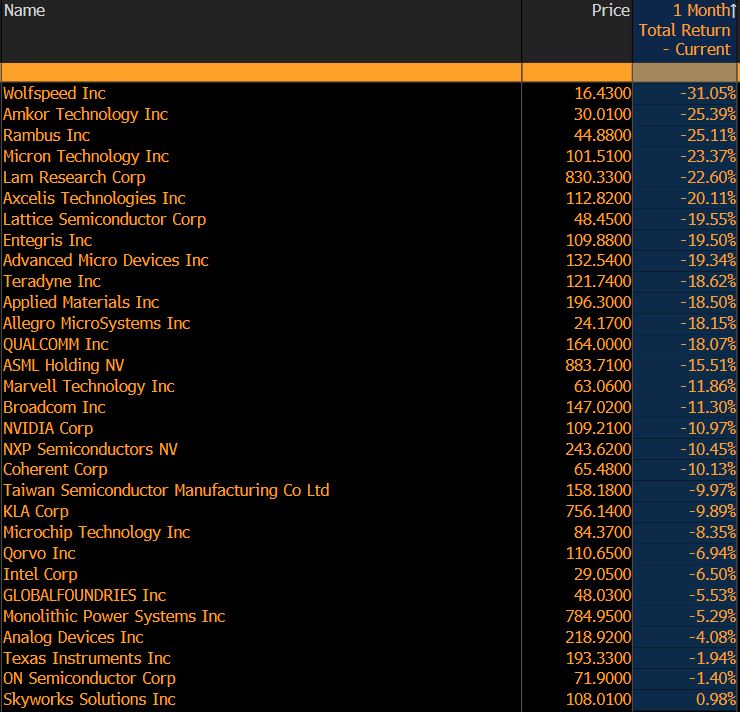Sort by the Name column header
The width and height of the screenshot is (740, 712).
click(25, 10)
